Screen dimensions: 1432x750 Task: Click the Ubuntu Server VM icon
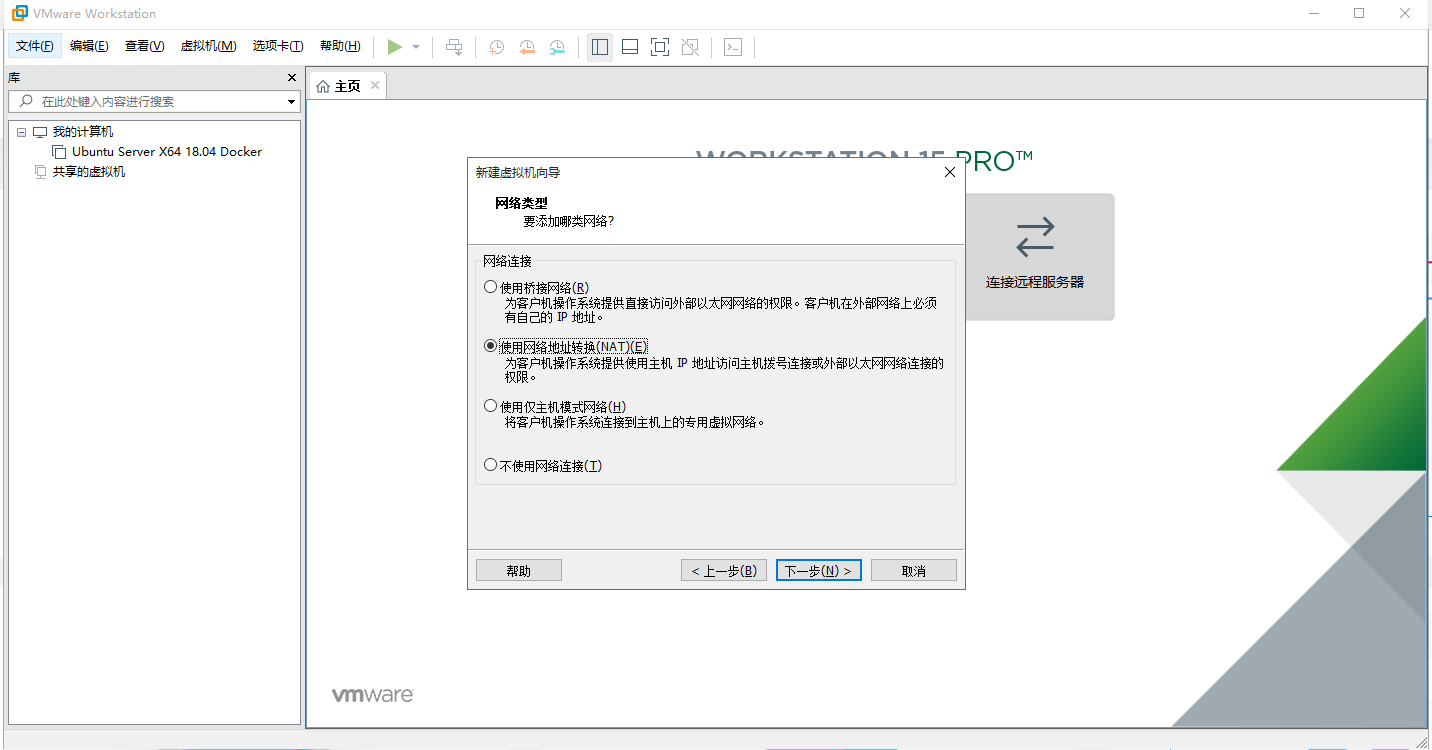59,152
